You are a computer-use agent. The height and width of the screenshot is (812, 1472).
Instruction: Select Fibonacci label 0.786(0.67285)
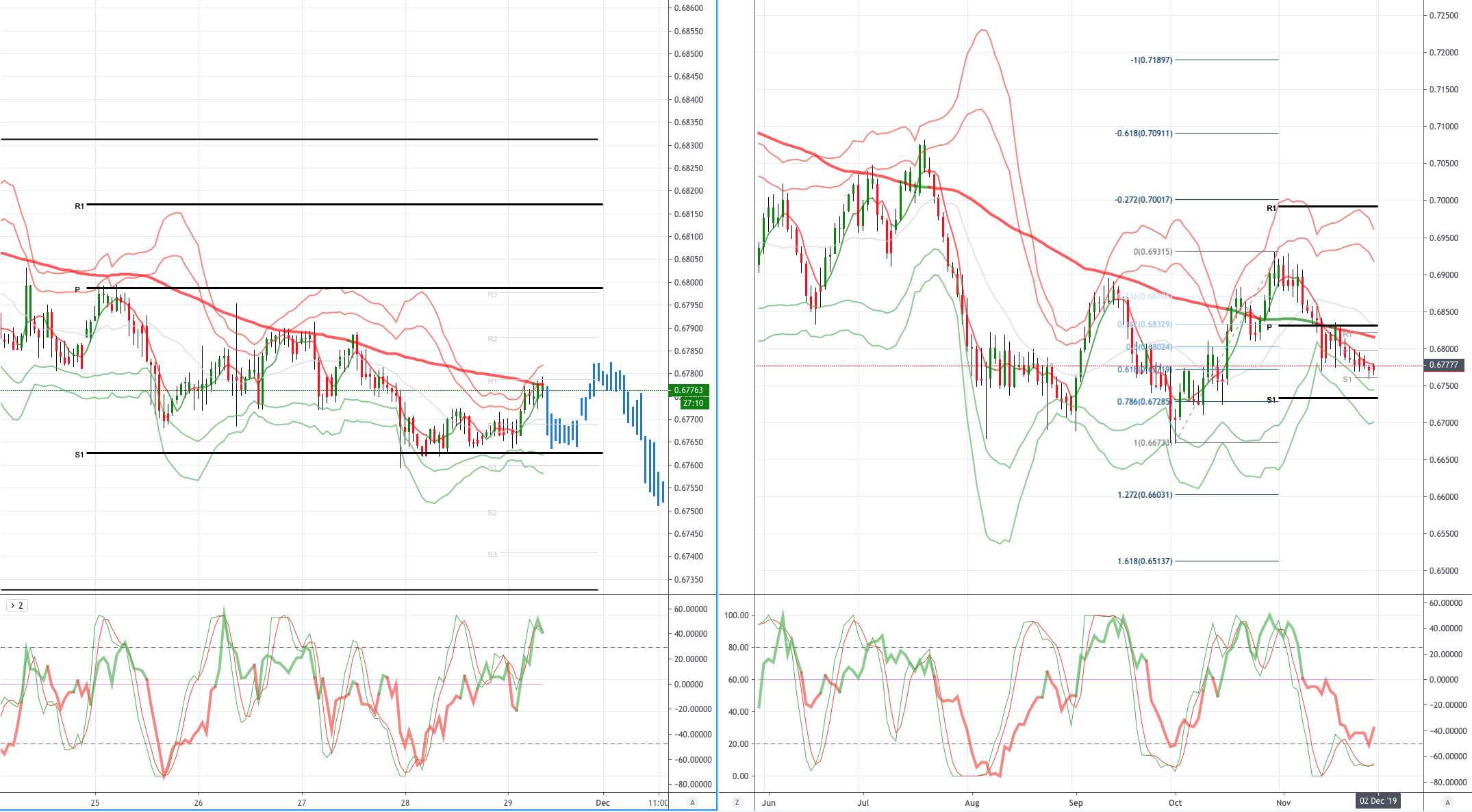[1143, 402]
